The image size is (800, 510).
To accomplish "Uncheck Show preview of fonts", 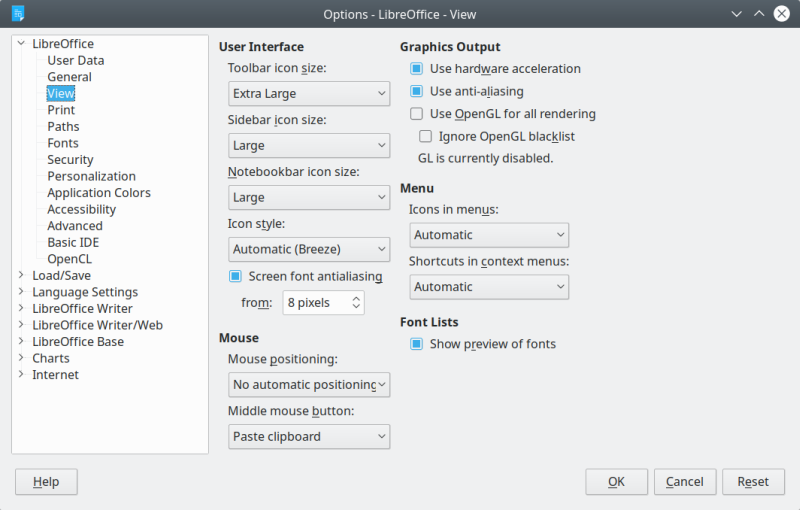I will pos(416,344).
